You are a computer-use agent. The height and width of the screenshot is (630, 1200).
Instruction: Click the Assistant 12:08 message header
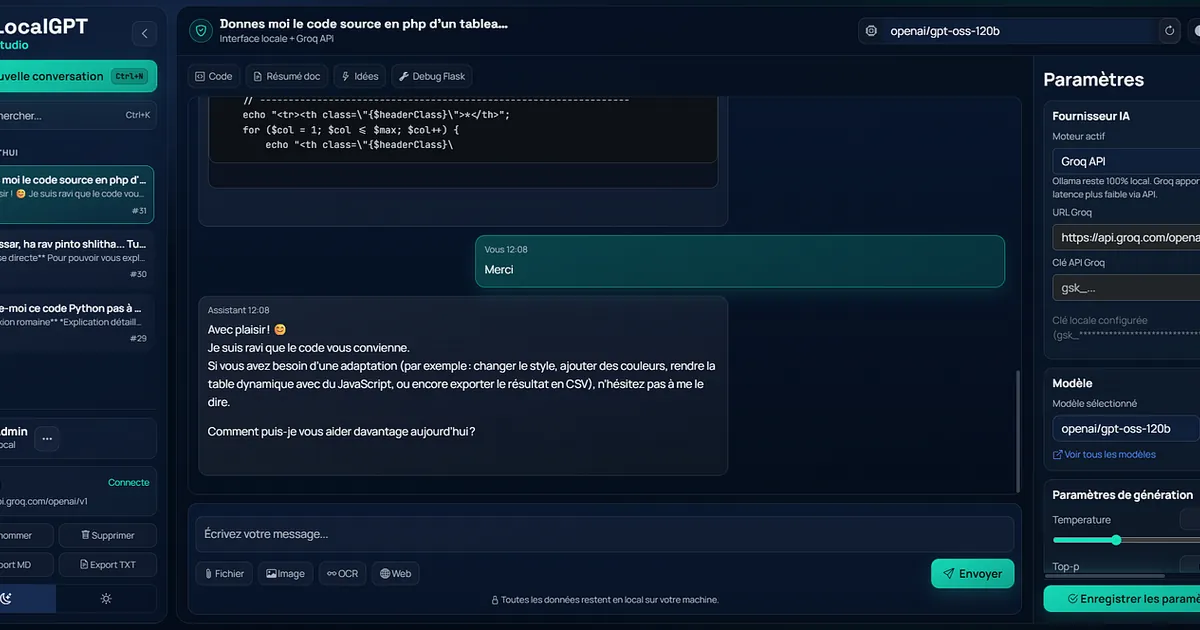[238, 310]
